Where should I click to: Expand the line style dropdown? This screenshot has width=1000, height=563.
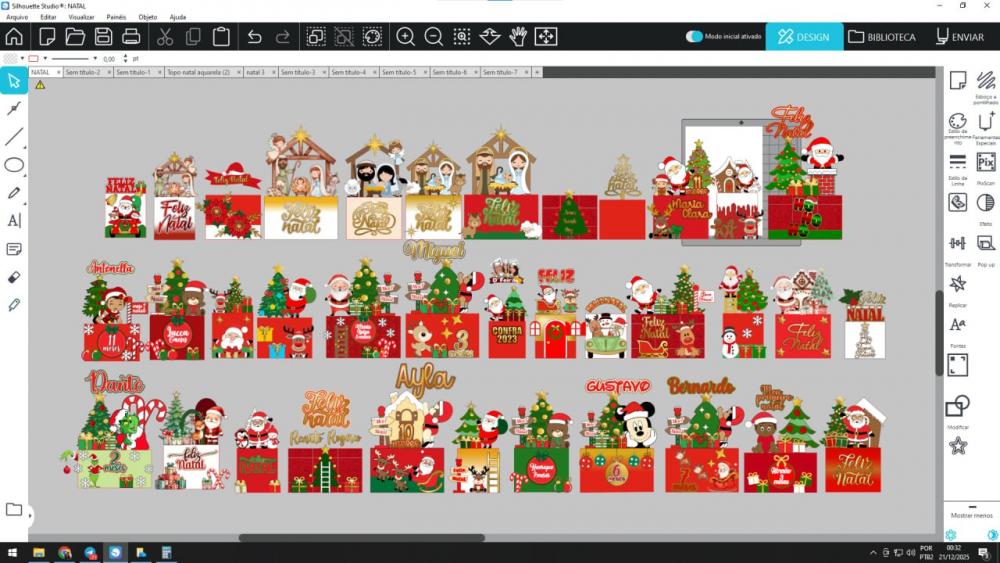pos(96,59)
